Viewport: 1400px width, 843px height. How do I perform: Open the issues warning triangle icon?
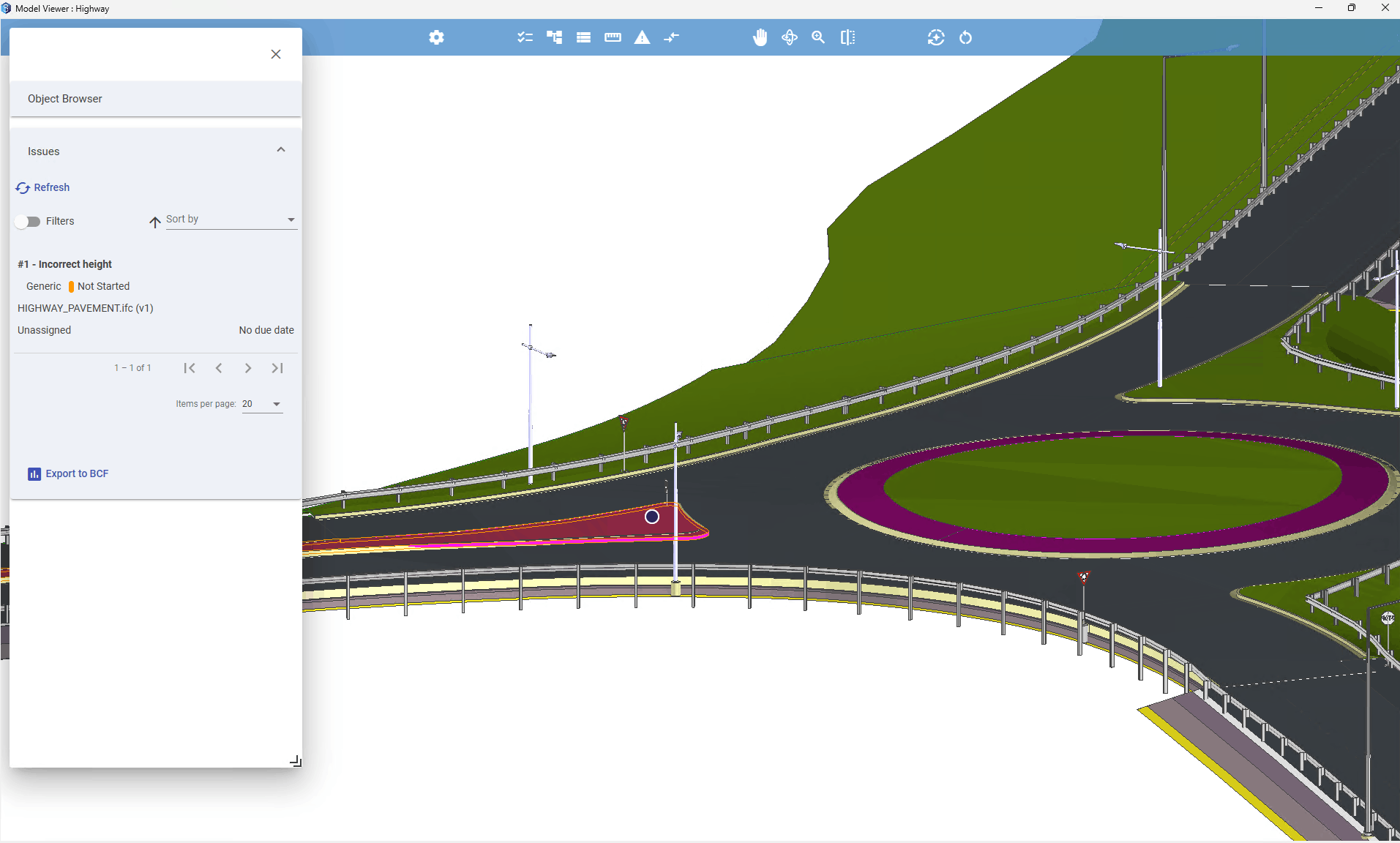point(642,37)
